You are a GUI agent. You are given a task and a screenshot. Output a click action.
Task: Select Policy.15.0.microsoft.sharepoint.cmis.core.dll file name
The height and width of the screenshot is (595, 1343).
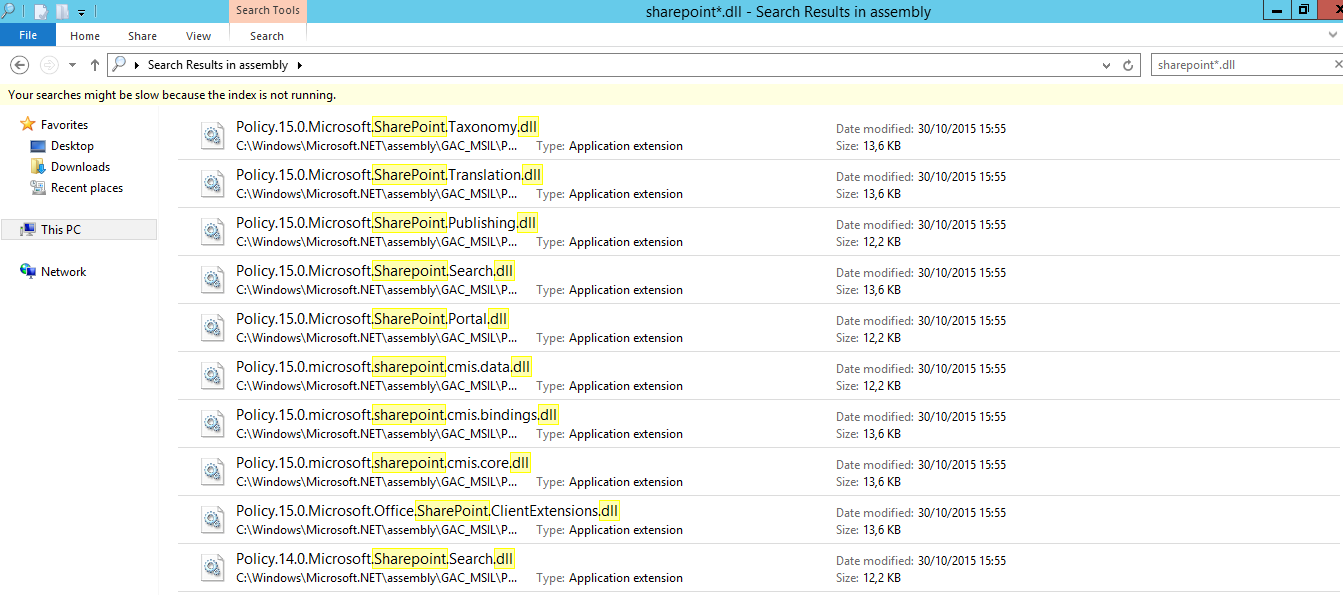tap(384, 463)
